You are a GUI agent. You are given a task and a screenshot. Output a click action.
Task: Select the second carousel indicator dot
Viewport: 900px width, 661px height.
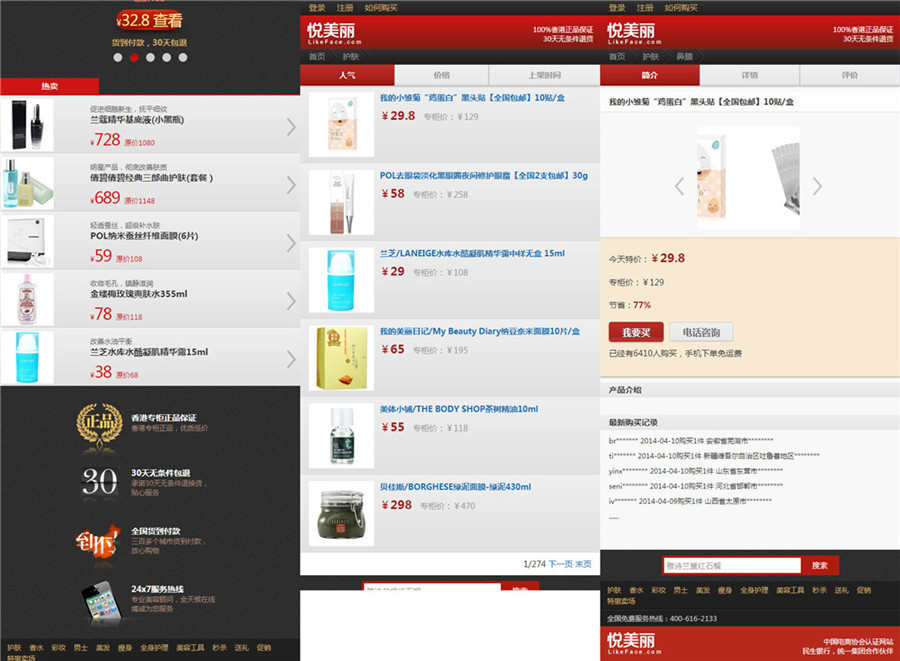(x=134, y=56)
